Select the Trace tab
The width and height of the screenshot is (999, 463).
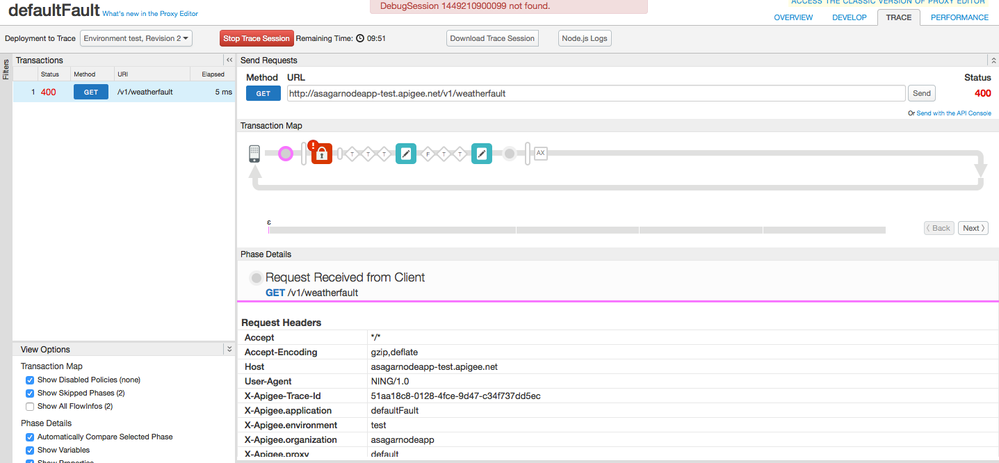click(899, 17)
